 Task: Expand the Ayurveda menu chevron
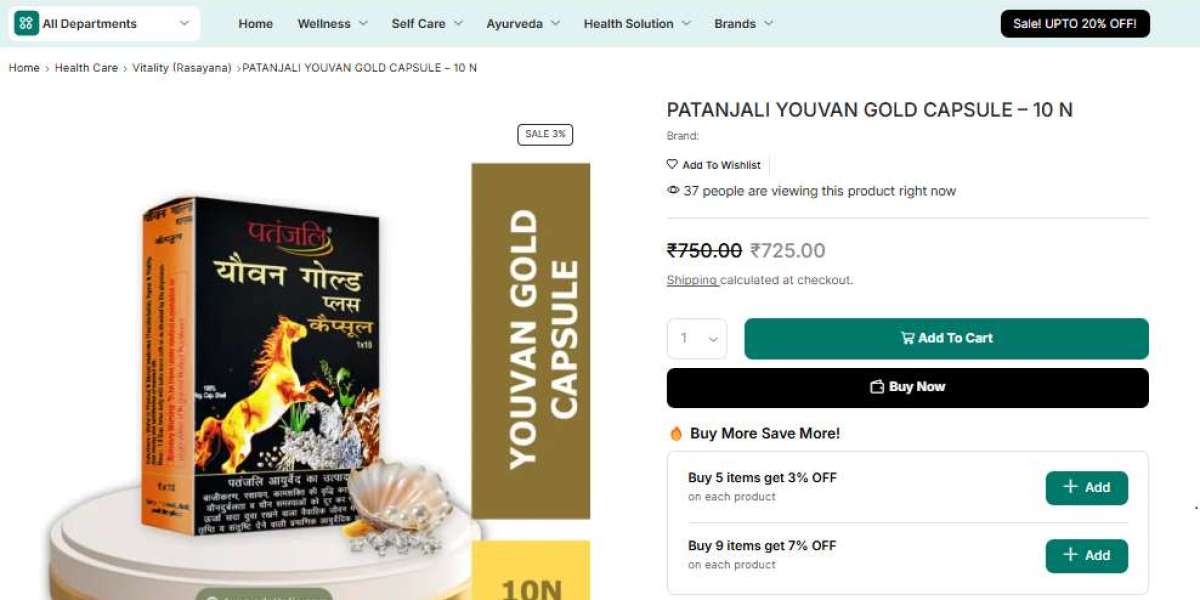click(x=555, y=23)
